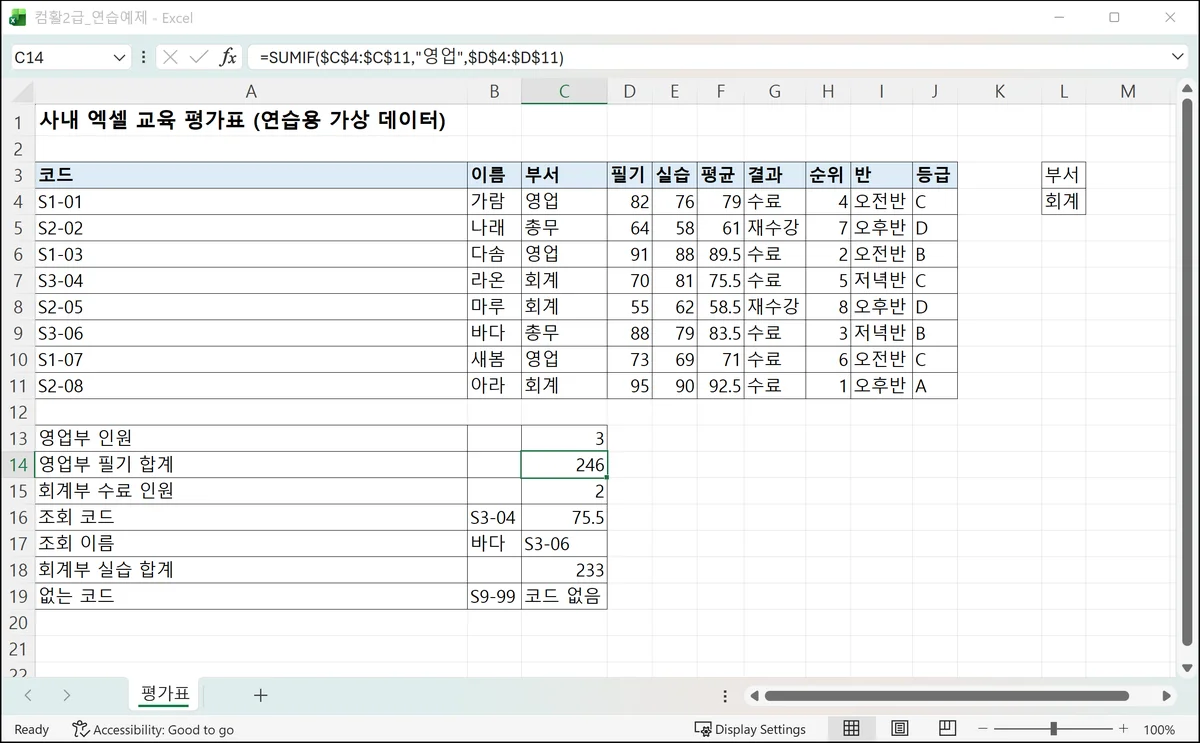
Task: Go to previous sheet arrow
Action: [x=28, y=695]
